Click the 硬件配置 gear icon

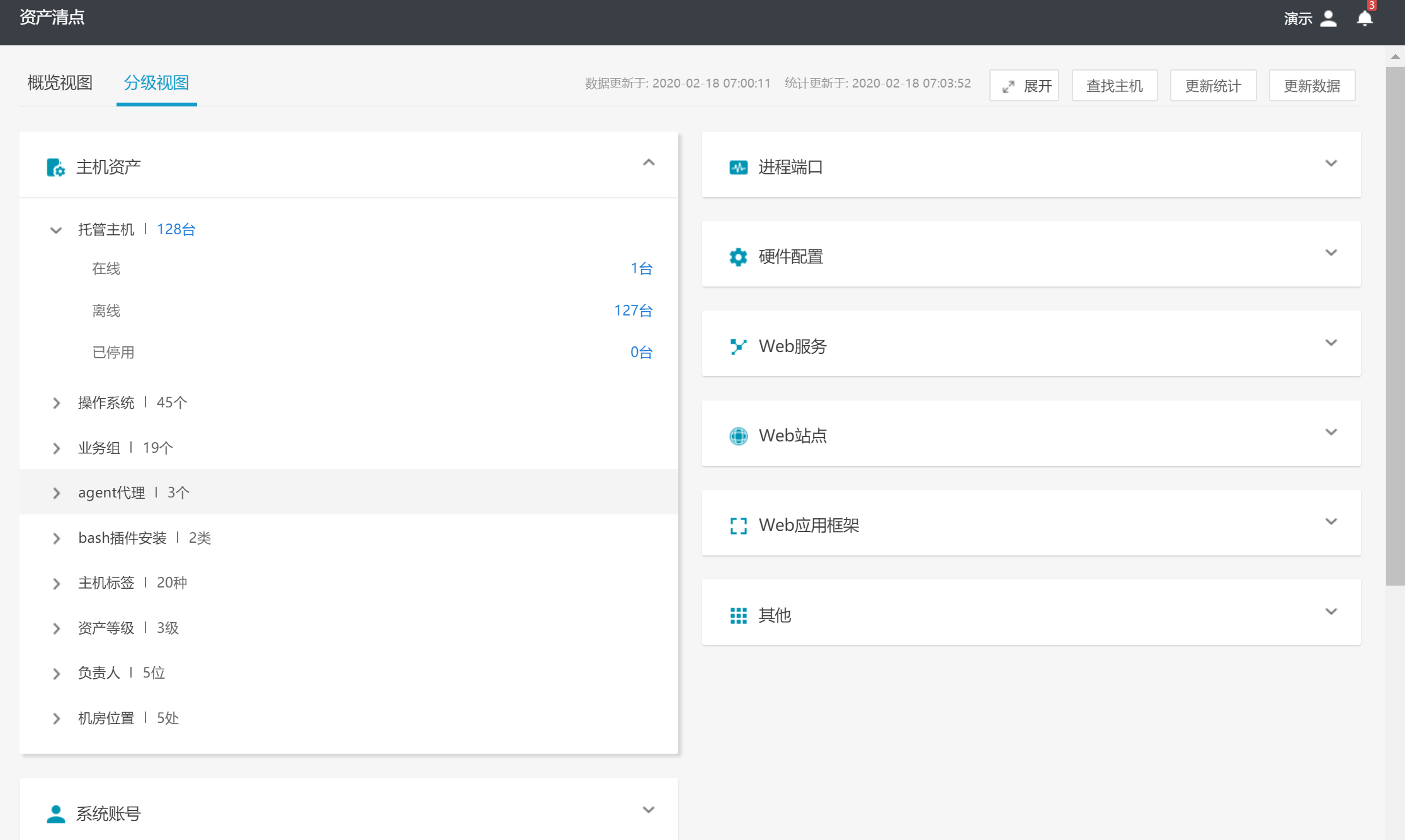[x=738, y=257]
